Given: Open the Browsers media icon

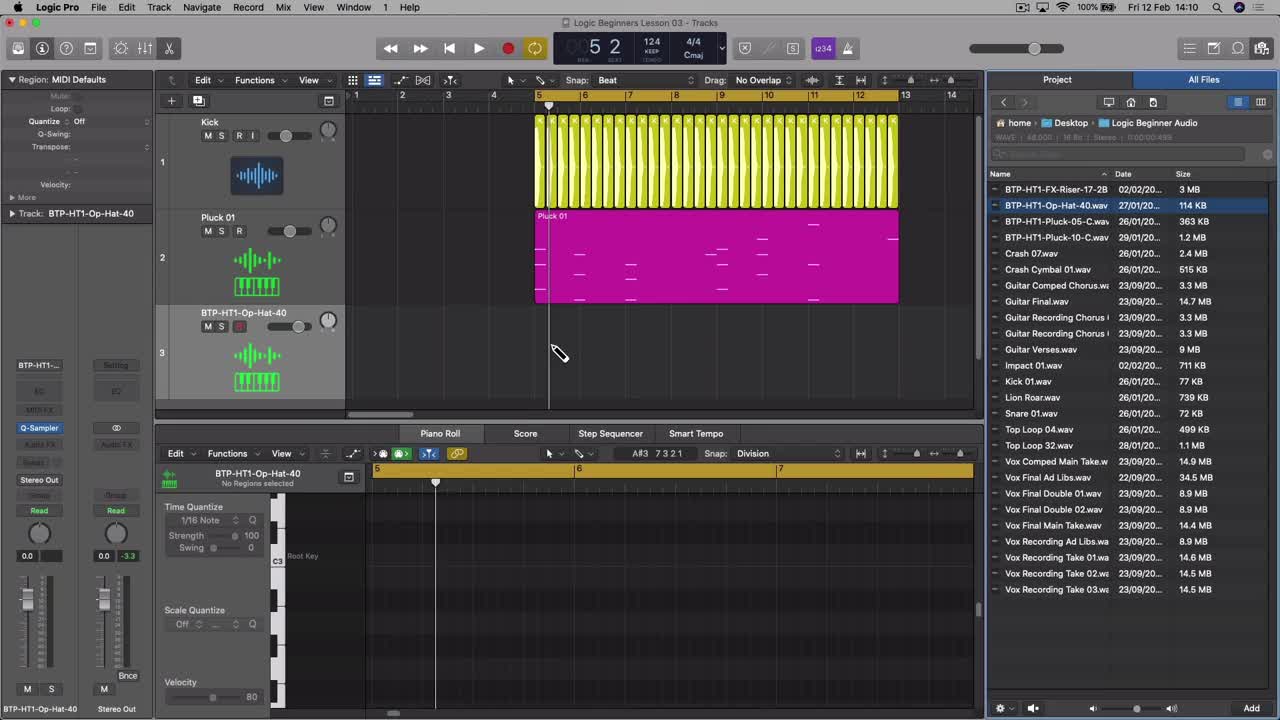Looking at the screenshot, I should 1262,48.
